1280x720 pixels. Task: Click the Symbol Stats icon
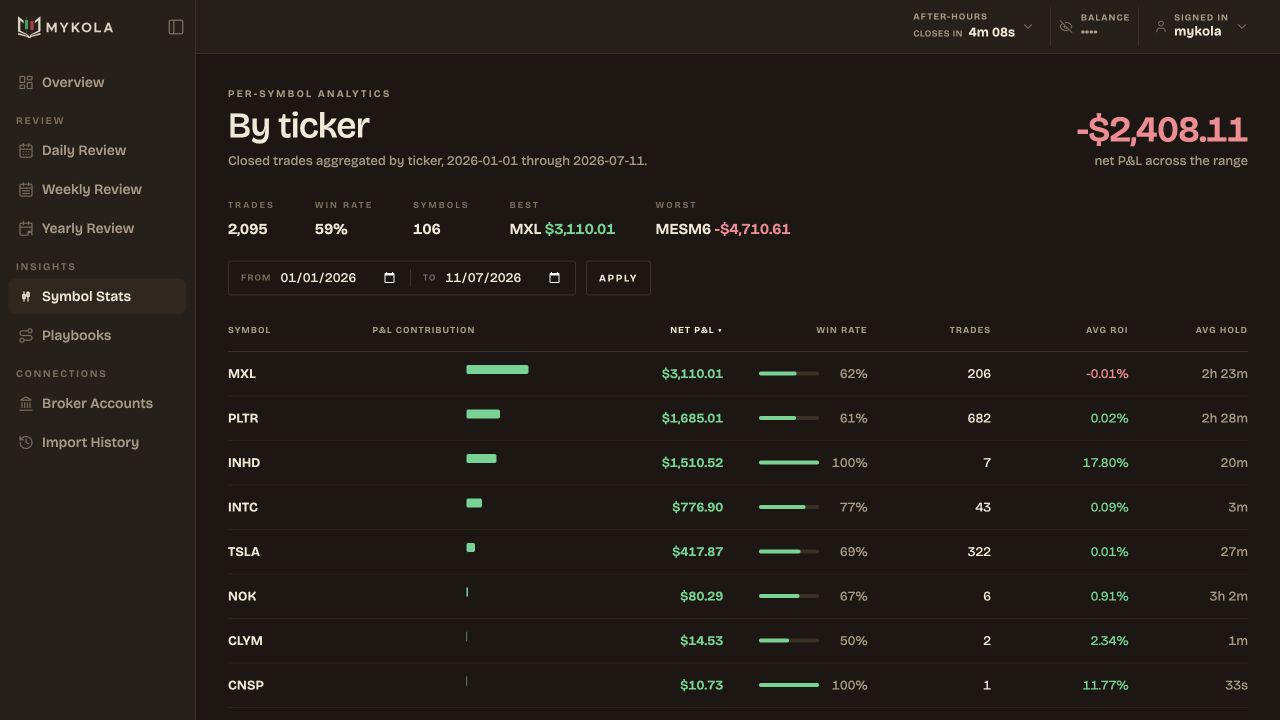point(26,296)
